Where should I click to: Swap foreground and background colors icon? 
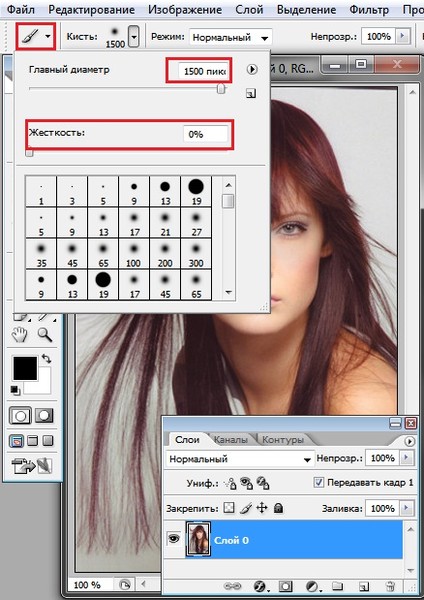pos(46,359)
